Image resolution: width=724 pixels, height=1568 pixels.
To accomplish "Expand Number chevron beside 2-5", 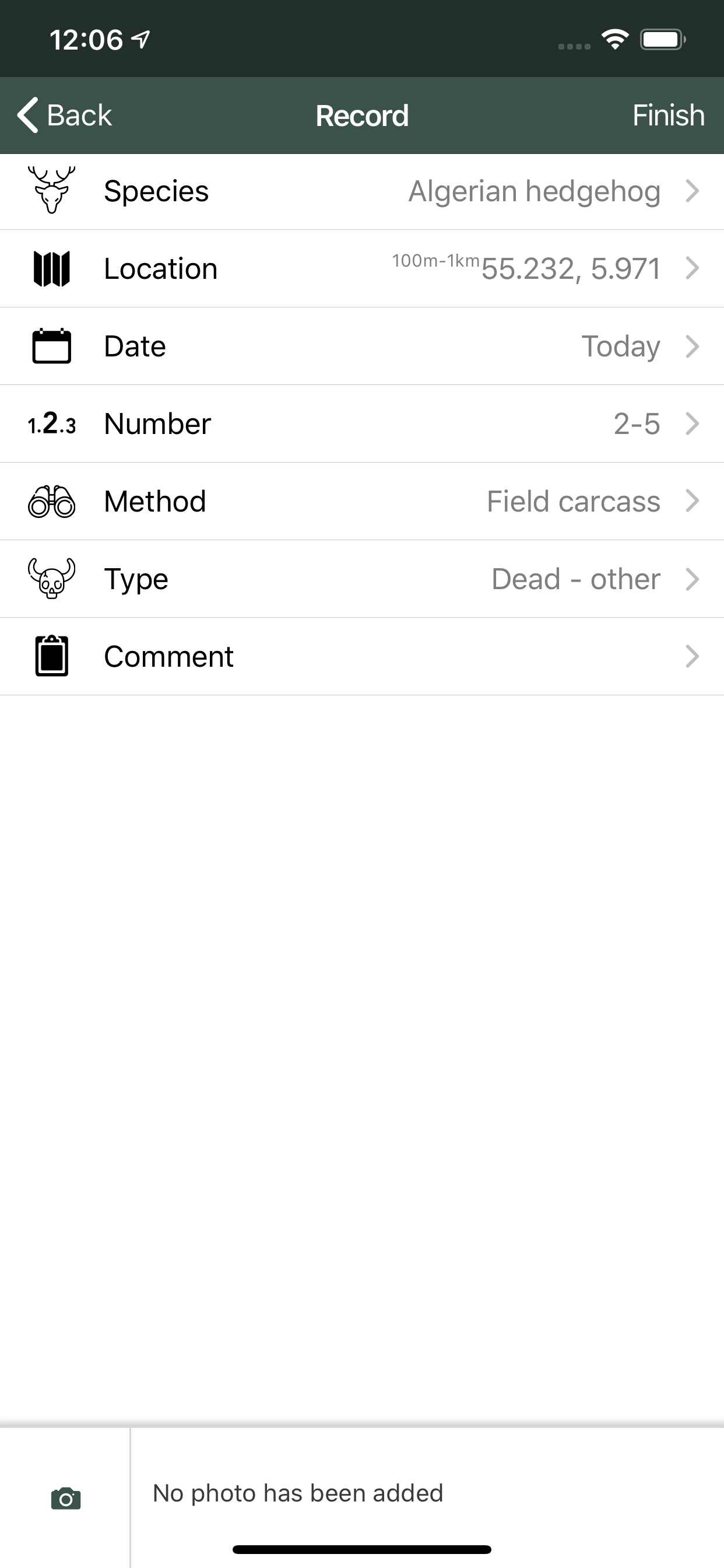I will coord(693,423).
